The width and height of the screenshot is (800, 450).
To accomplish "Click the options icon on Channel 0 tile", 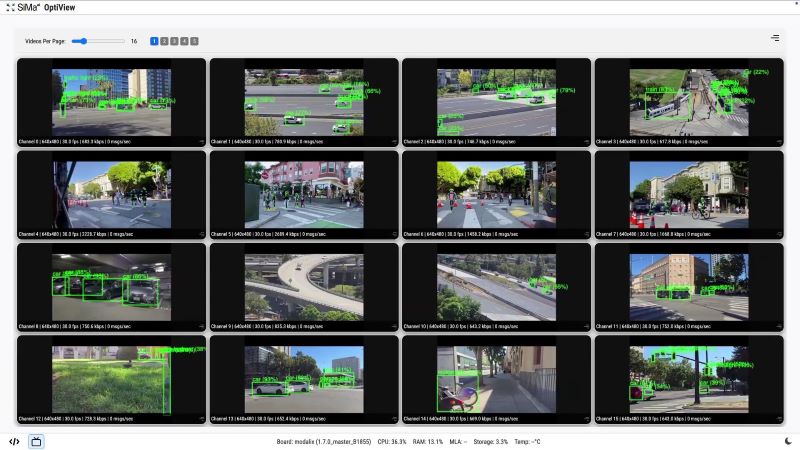I will 200,141.
